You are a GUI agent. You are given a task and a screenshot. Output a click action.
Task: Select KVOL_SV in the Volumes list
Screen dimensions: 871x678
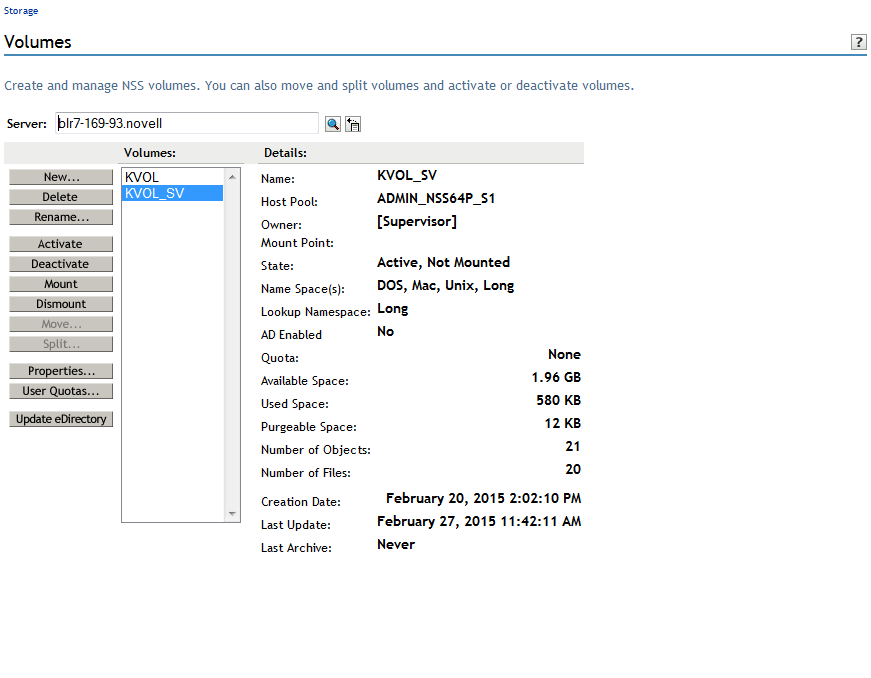155,194
